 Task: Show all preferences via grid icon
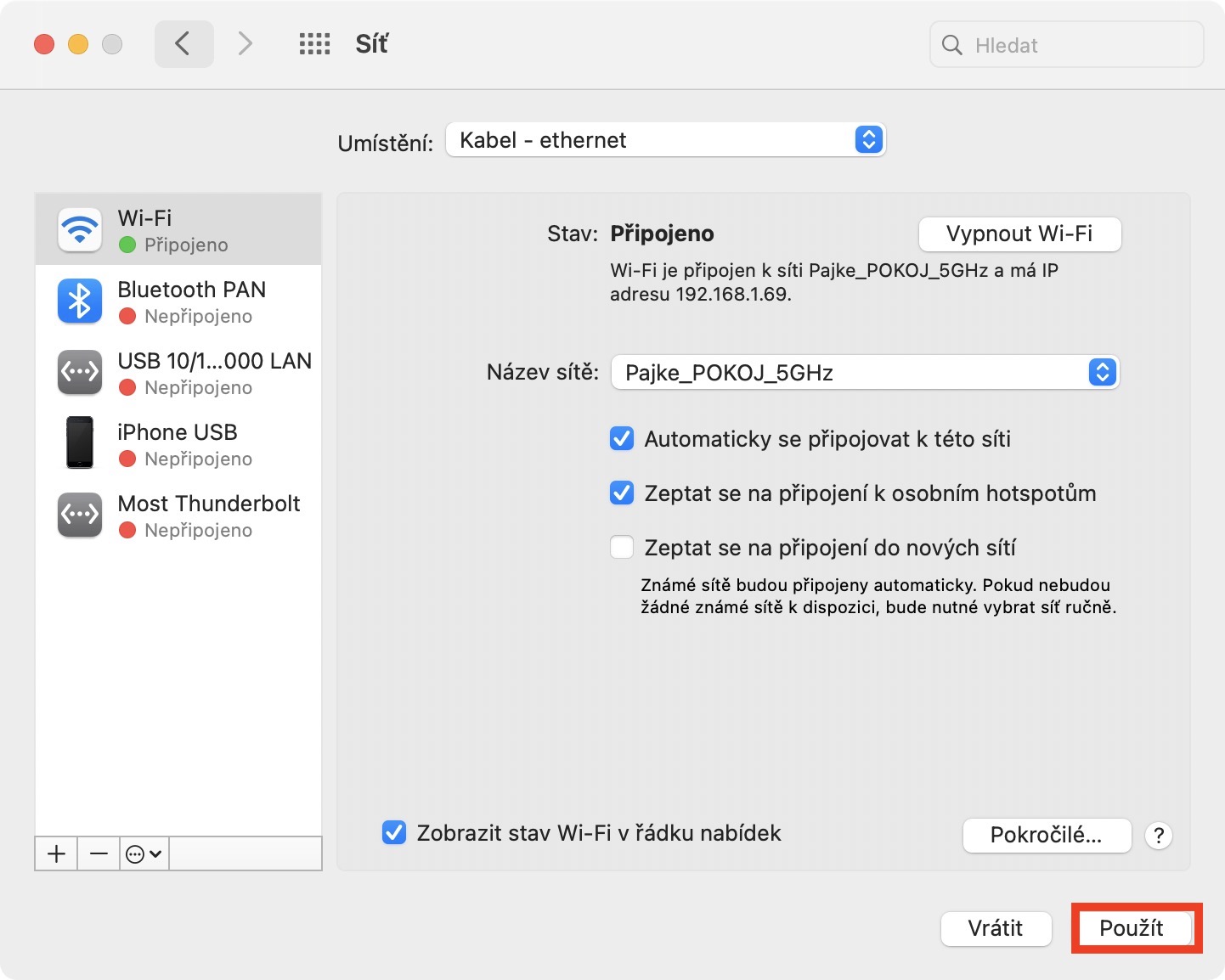[314, 44]
